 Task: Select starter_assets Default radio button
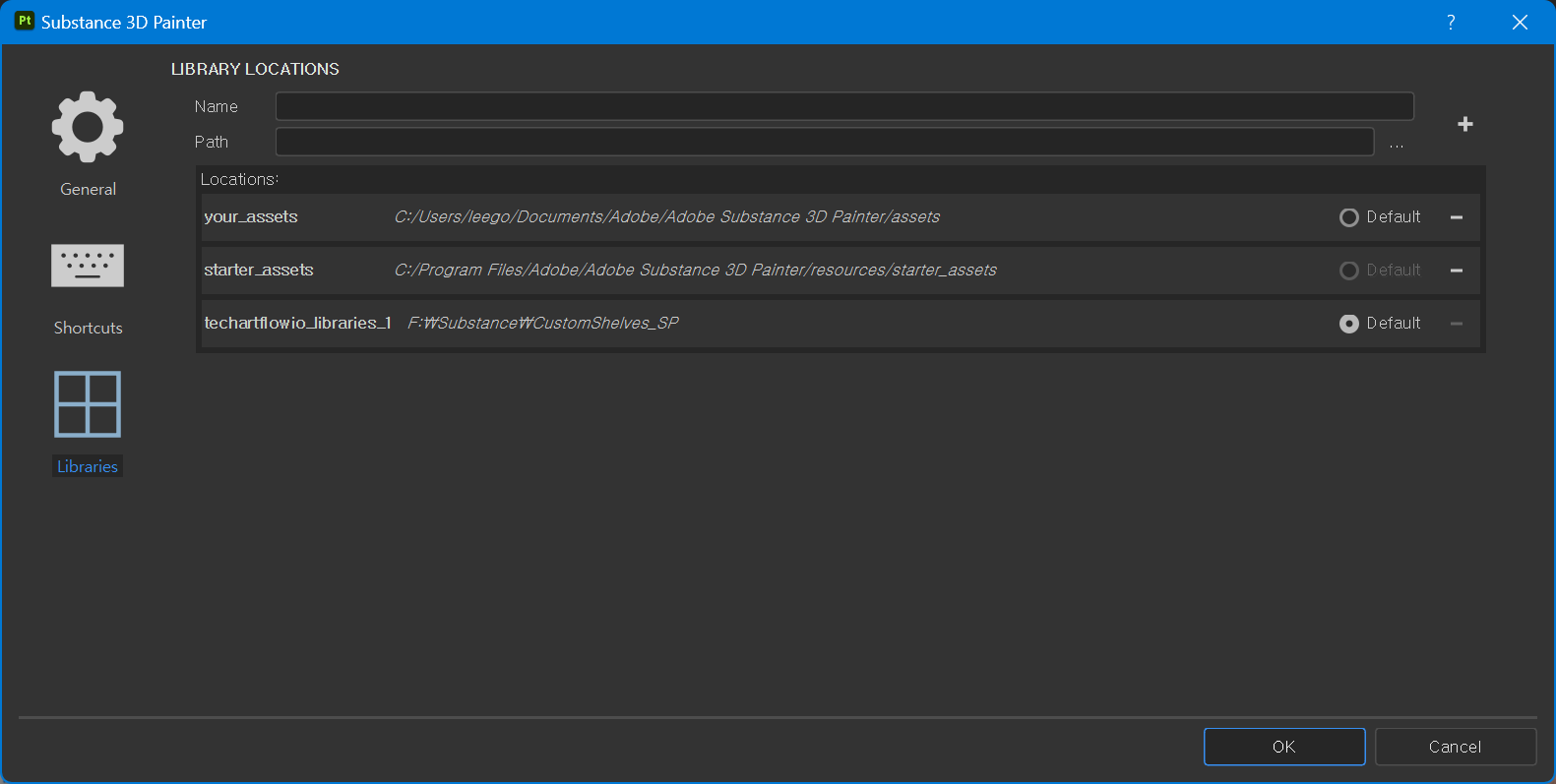coord(1349,271)
